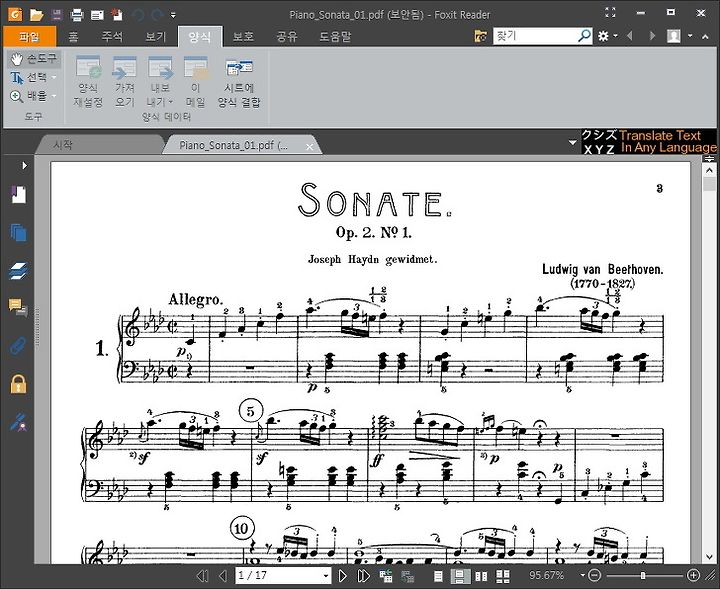The image size is (720, 589).
Task: Collapse the ribbon with the up chevron
Action: coord(705,36)
